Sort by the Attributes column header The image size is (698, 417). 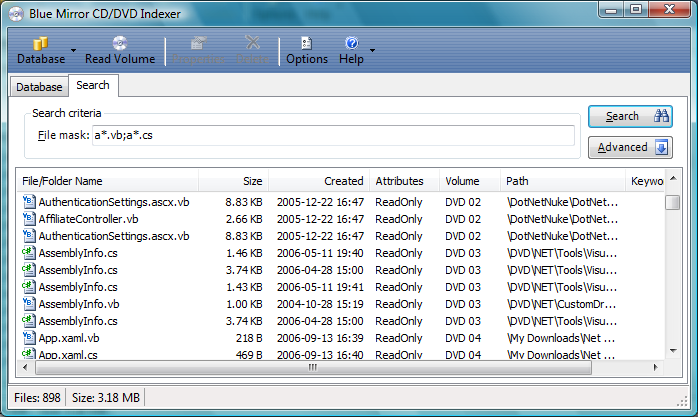pos(404,181)
